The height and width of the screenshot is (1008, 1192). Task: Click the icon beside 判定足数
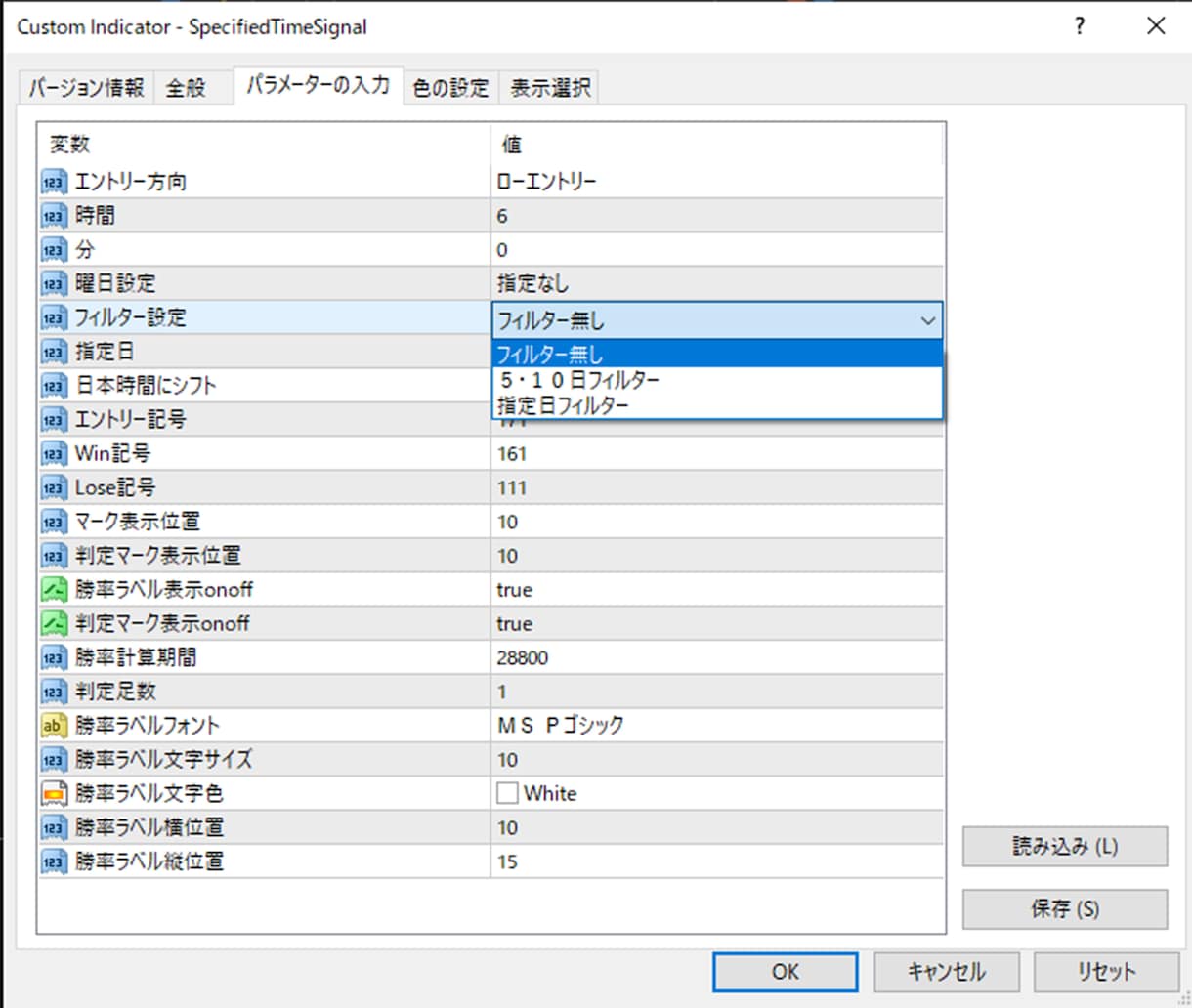pyautogui.click(x=54, y=692)
